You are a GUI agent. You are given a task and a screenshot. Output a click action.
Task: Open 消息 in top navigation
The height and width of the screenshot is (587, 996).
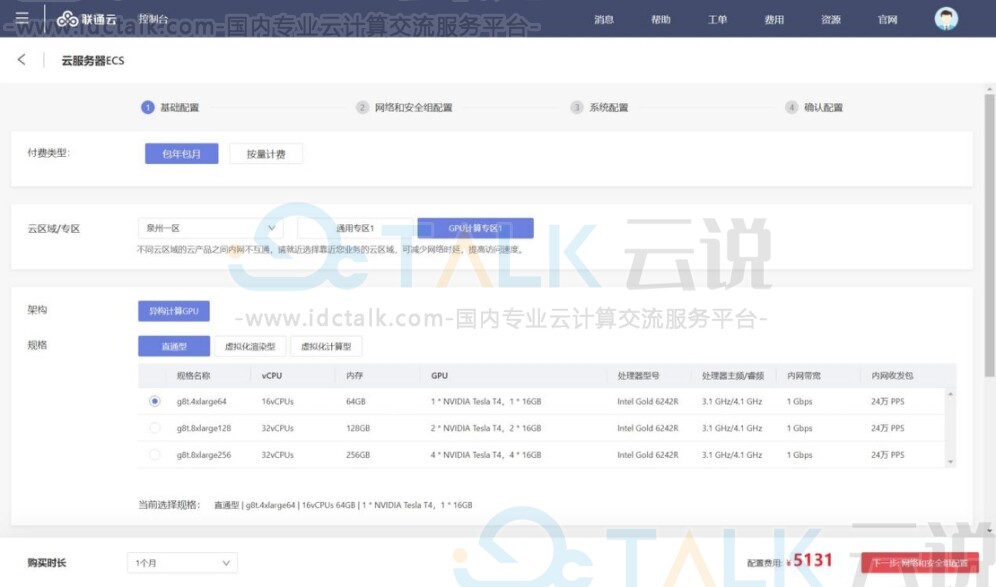(x=604, y=20)
